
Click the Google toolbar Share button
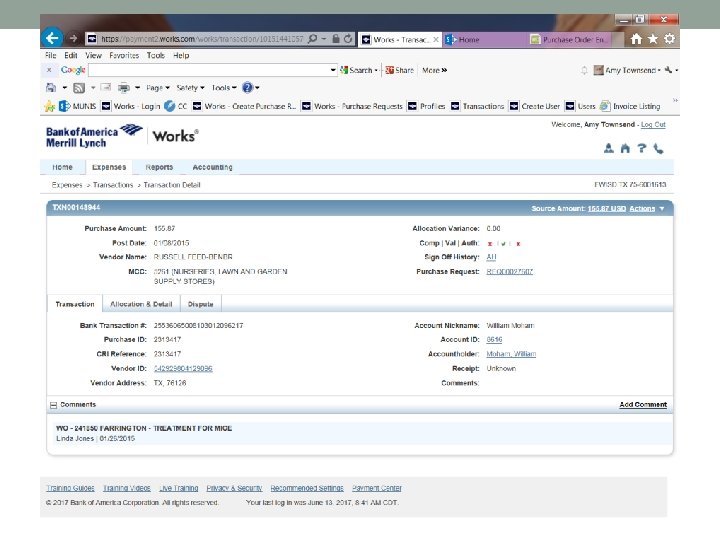(399, 70)
